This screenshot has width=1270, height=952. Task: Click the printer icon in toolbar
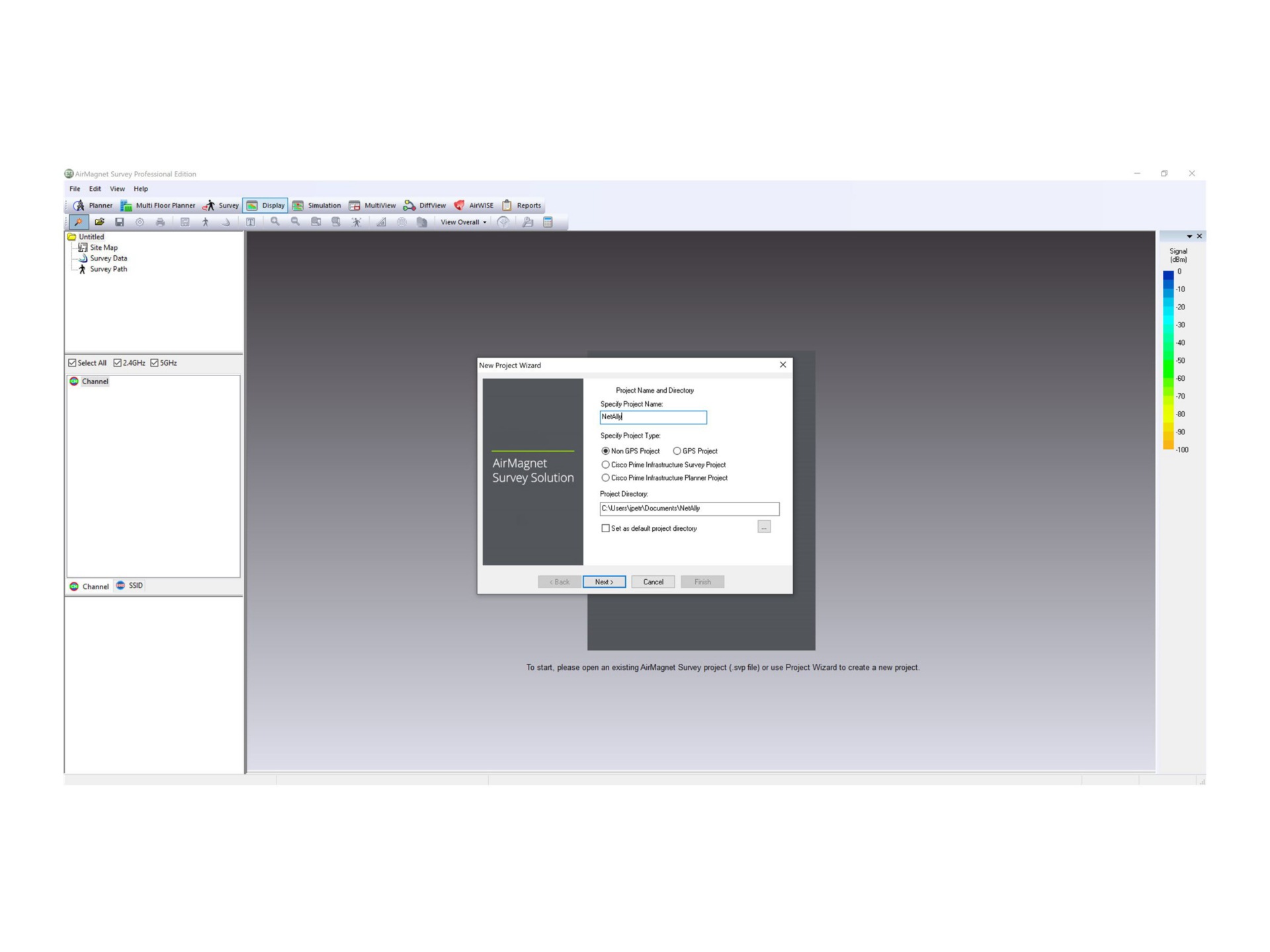click(160, 222)
